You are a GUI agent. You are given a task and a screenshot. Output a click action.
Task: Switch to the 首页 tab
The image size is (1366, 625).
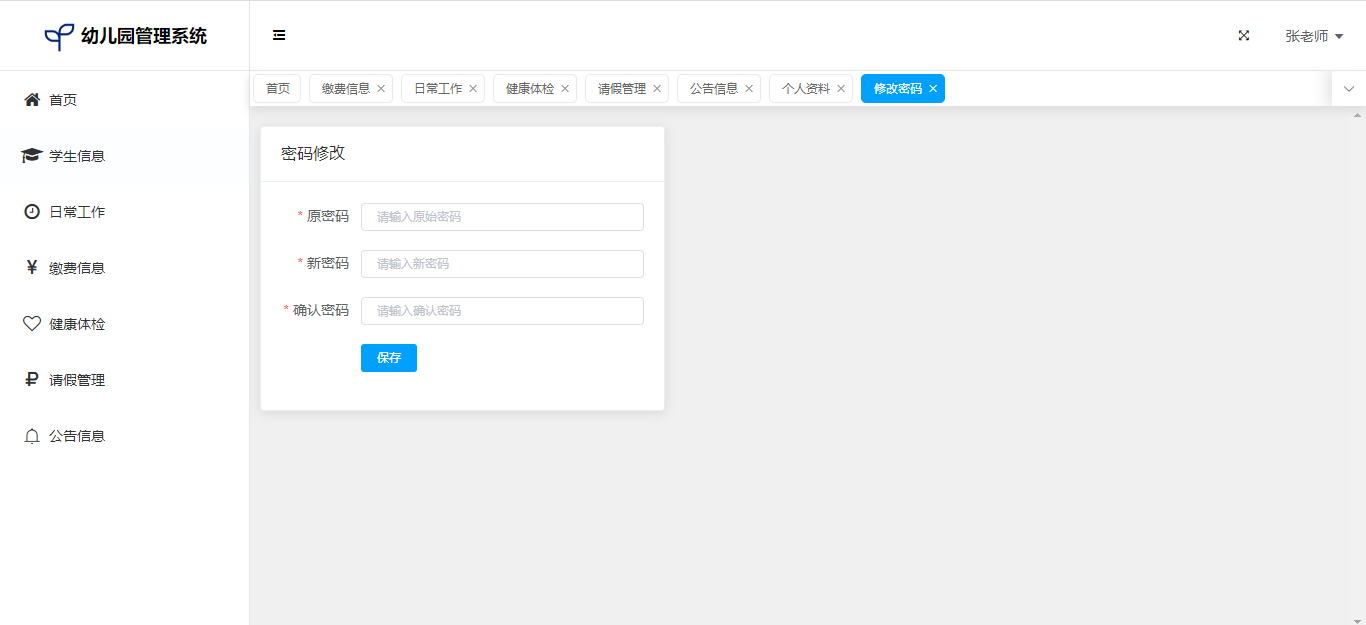pos(278,89)
